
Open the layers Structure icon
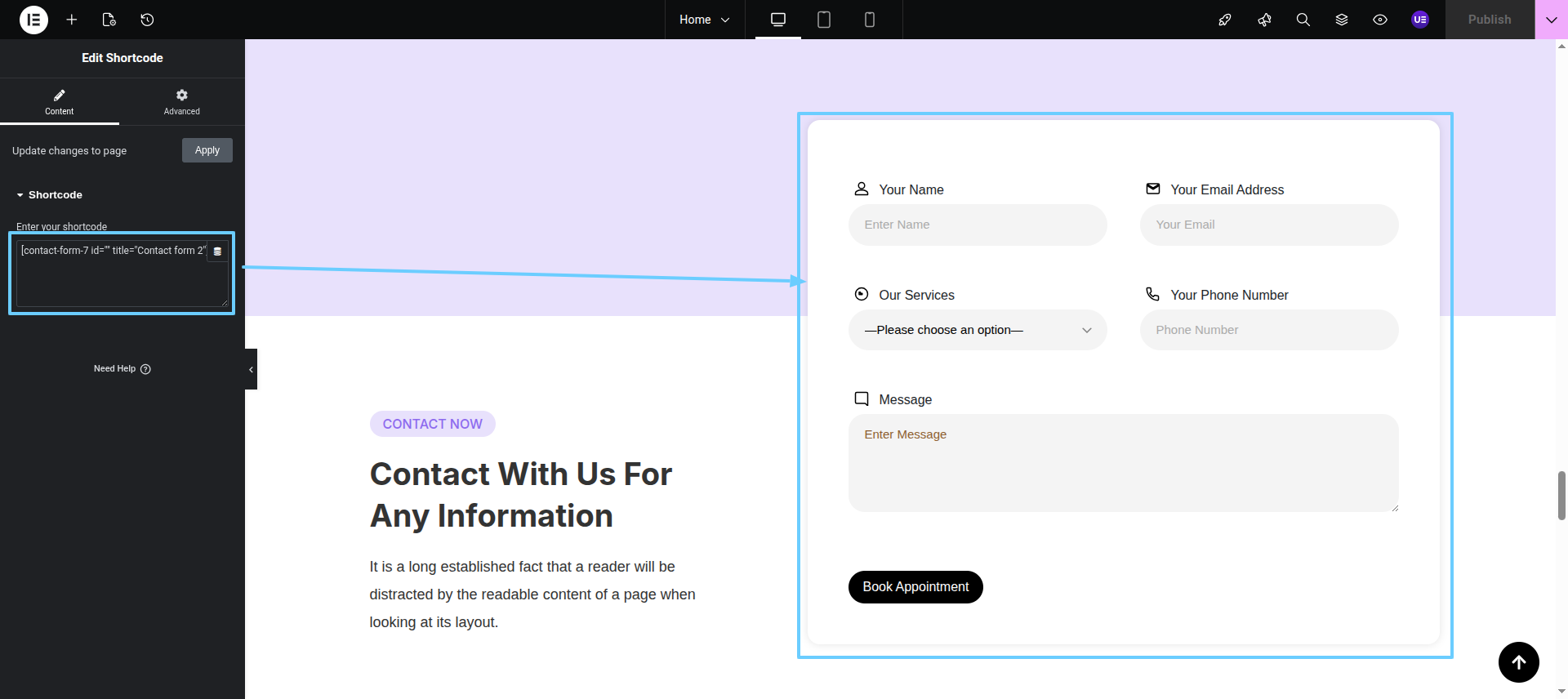1341,20
